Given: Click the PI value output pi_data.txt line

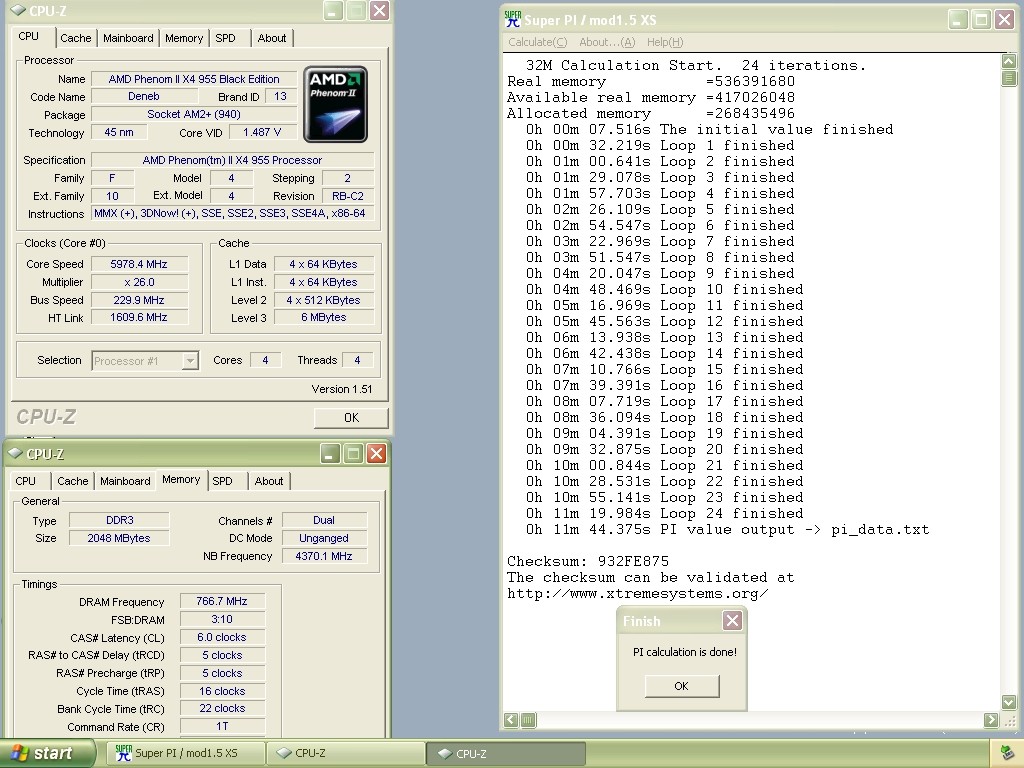Looking at the screenshot, I should [x=728, y=529].
